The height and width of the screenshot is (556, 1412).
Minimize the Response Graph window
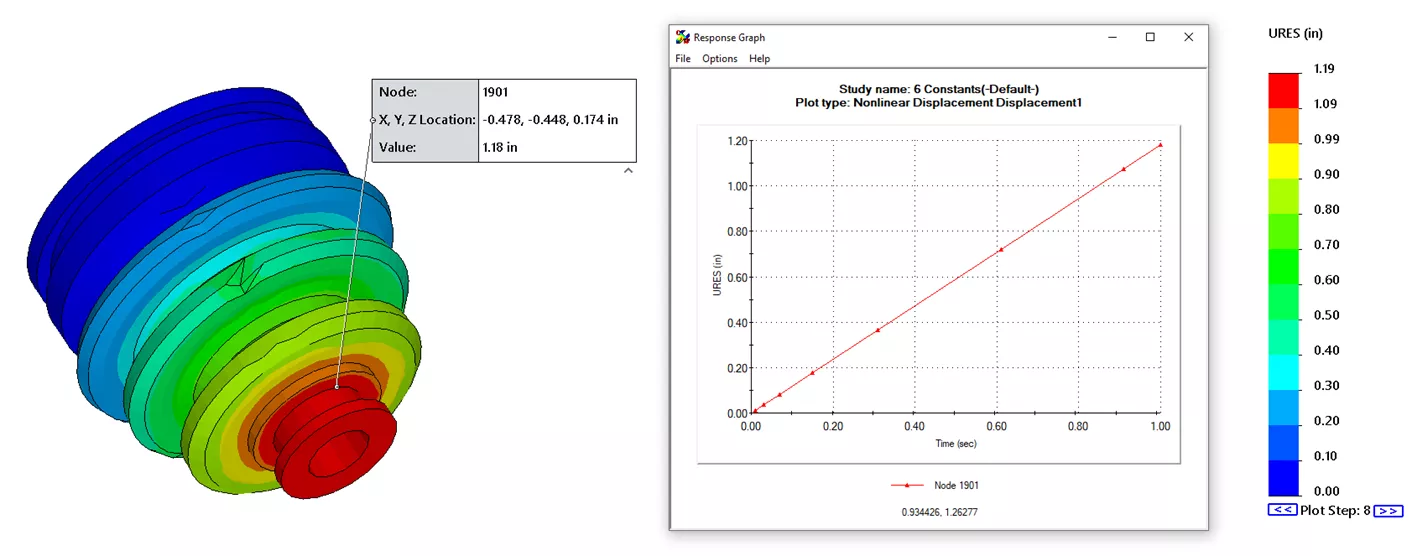(1112, 37)
